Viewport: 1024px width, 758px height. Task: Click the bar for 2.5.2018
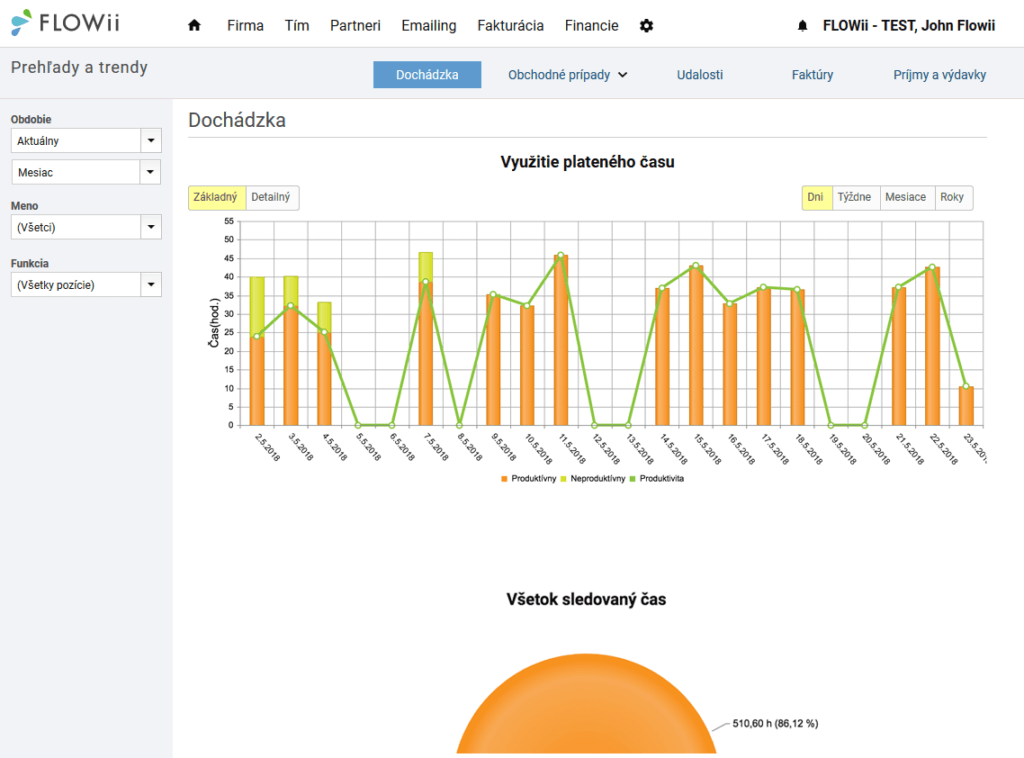click(257, 351)
